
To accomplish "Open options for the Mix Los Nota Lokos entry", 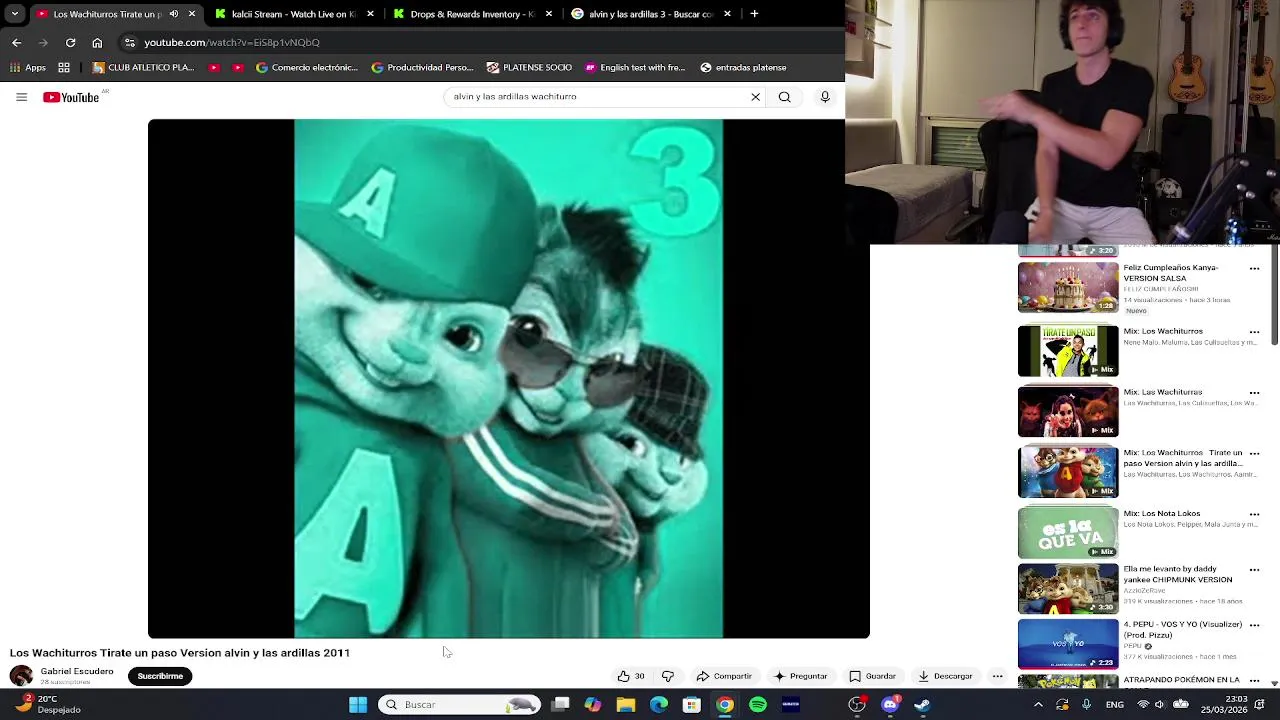I will tap(1254, 514).
